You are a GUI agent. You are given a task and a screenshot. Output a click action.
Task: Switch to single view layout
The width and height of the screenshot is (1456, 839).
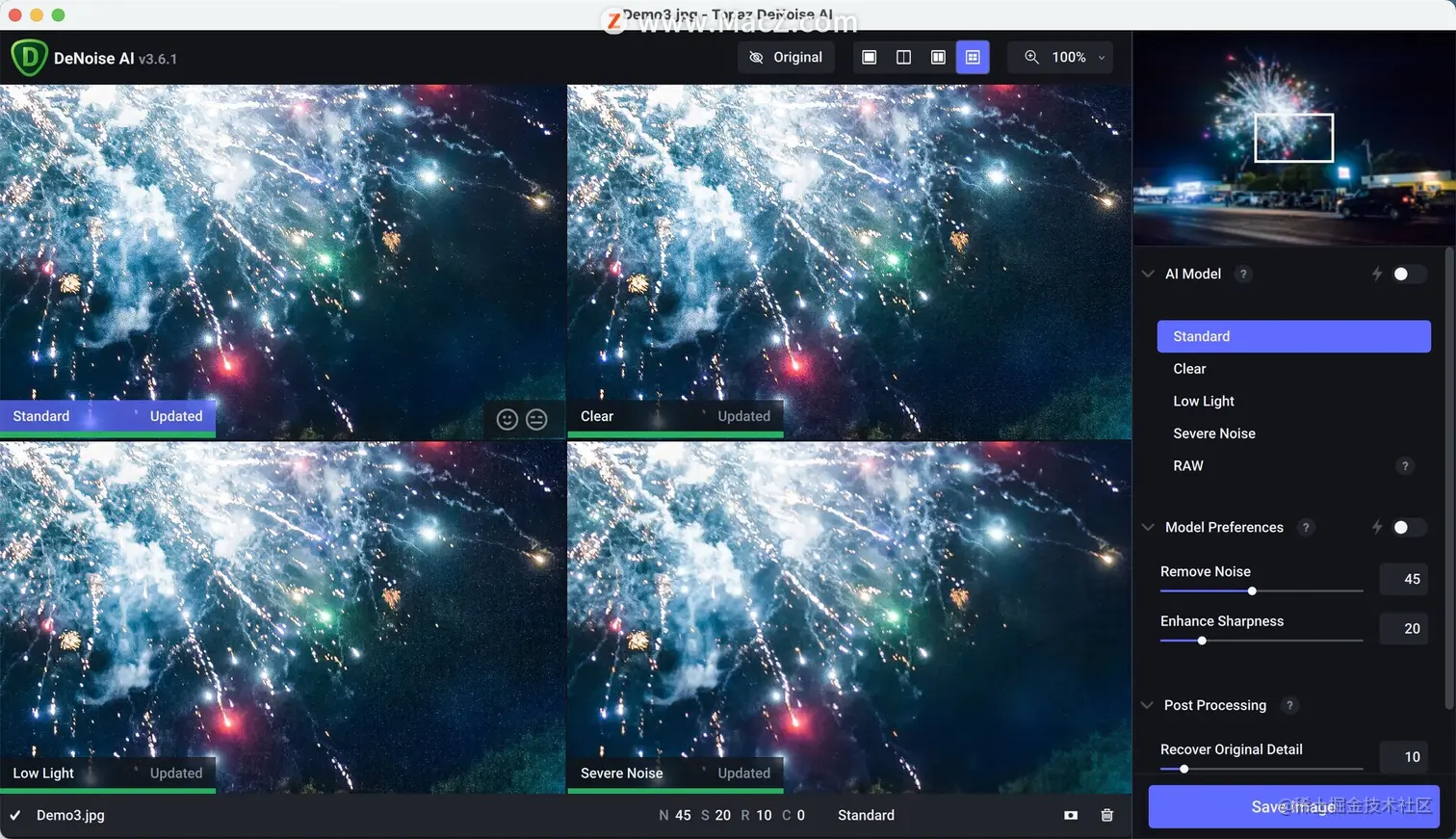click(x=869, y=57)
